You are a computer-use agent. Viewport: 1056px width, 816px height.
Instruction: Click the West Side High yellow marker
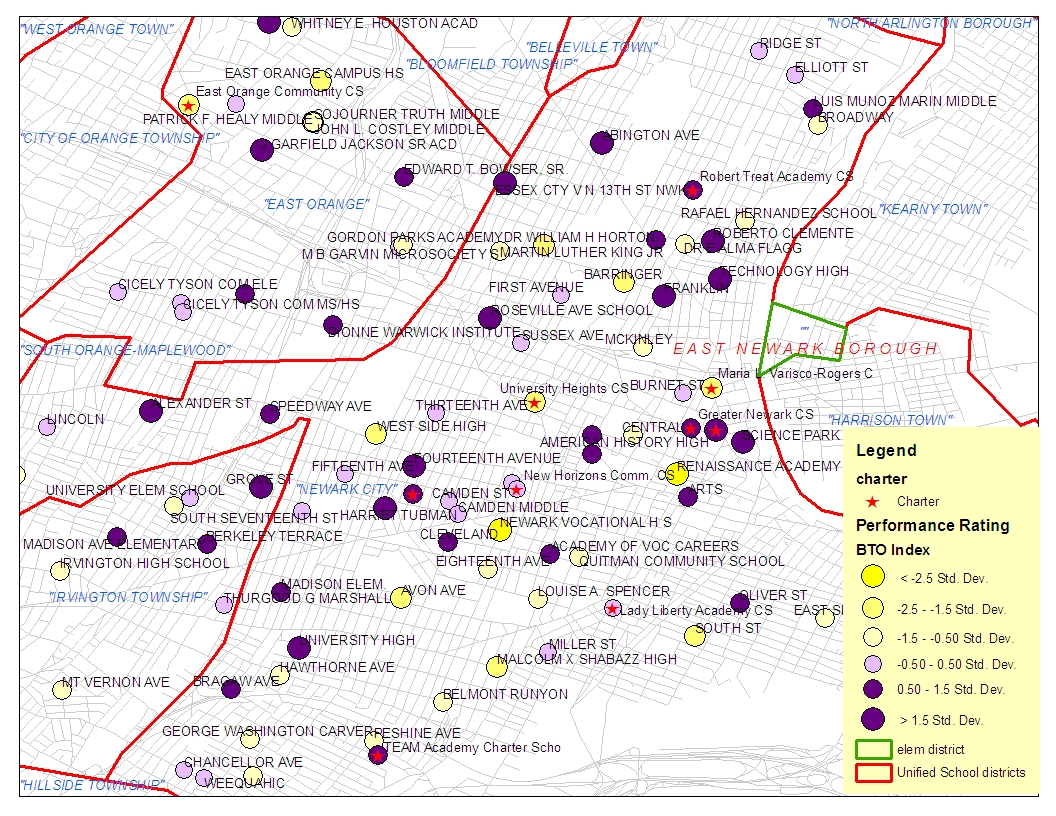click(376, 433)
